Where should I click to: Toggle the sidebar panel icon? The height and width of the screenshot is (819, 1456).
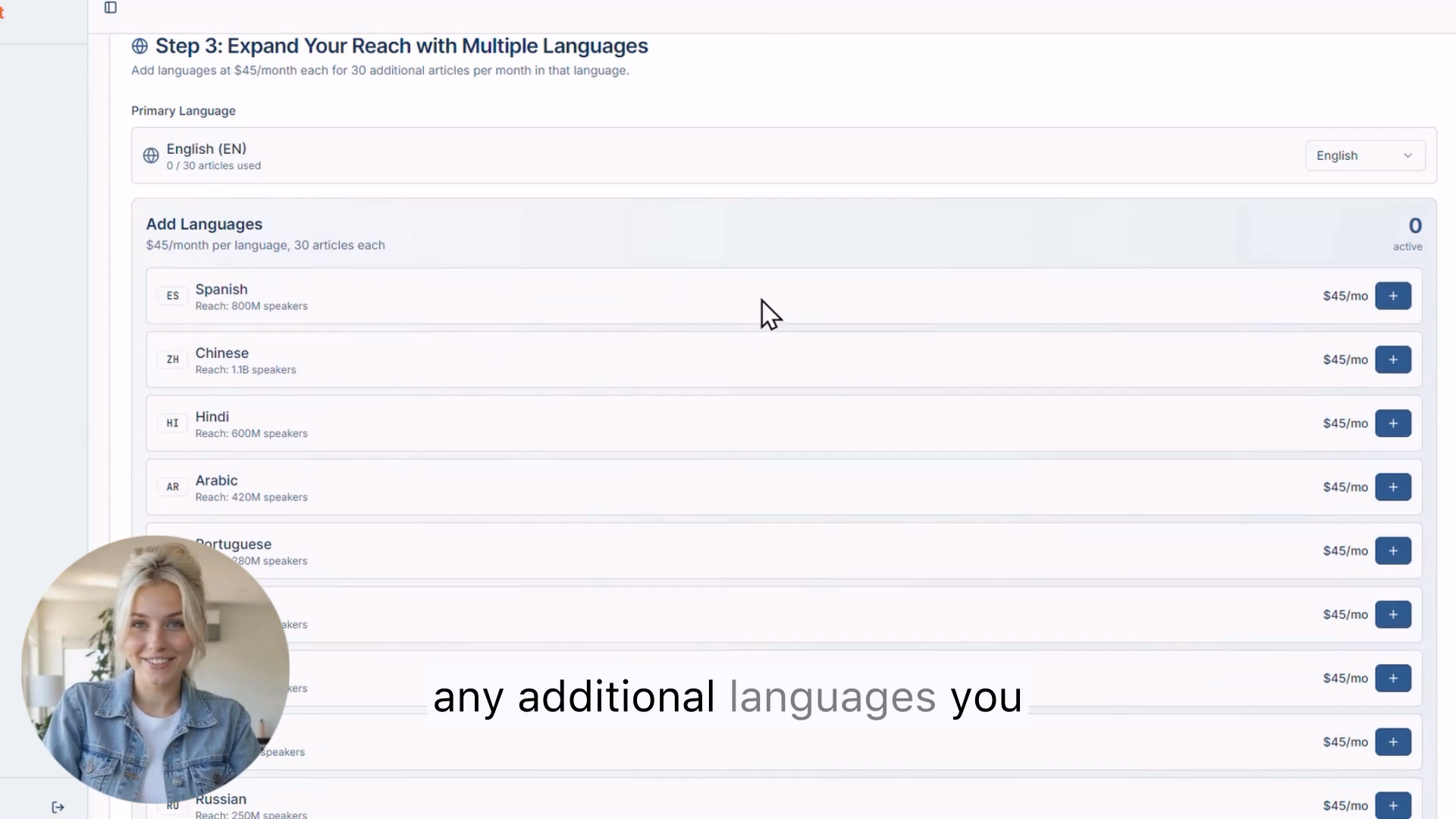click(x=111, y=8)
